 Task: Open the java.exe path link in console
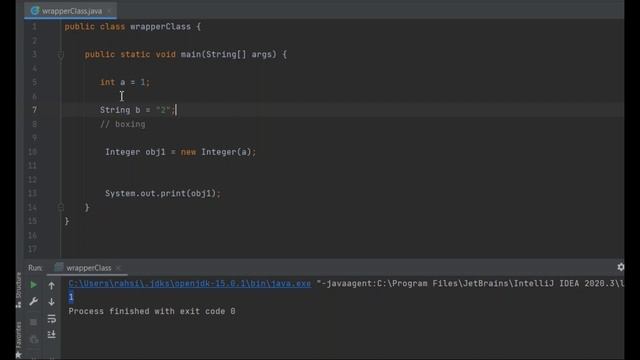pos(189,284)
